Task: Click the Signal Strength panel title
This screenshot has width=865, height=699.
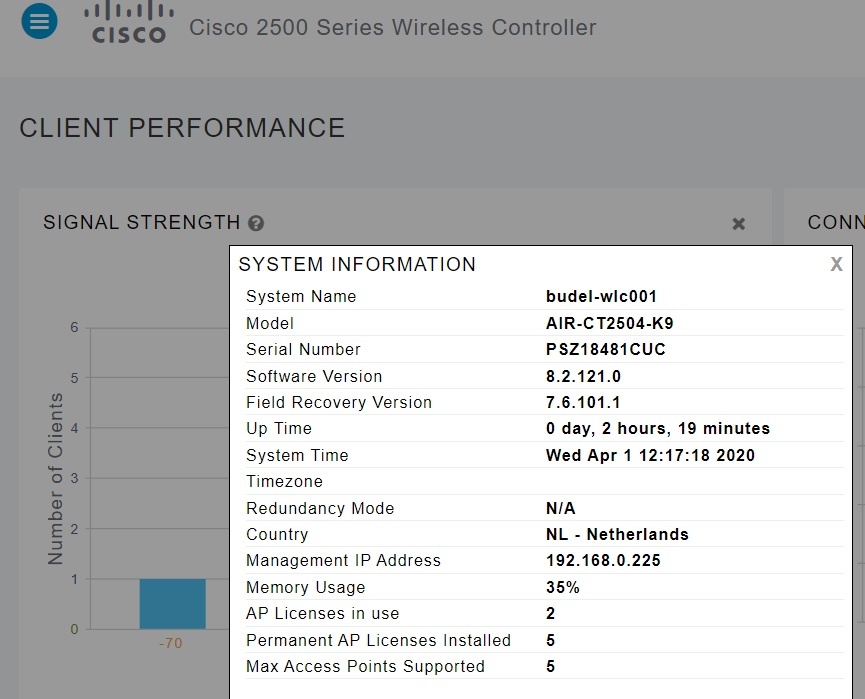Action: [x=141, y=223]
